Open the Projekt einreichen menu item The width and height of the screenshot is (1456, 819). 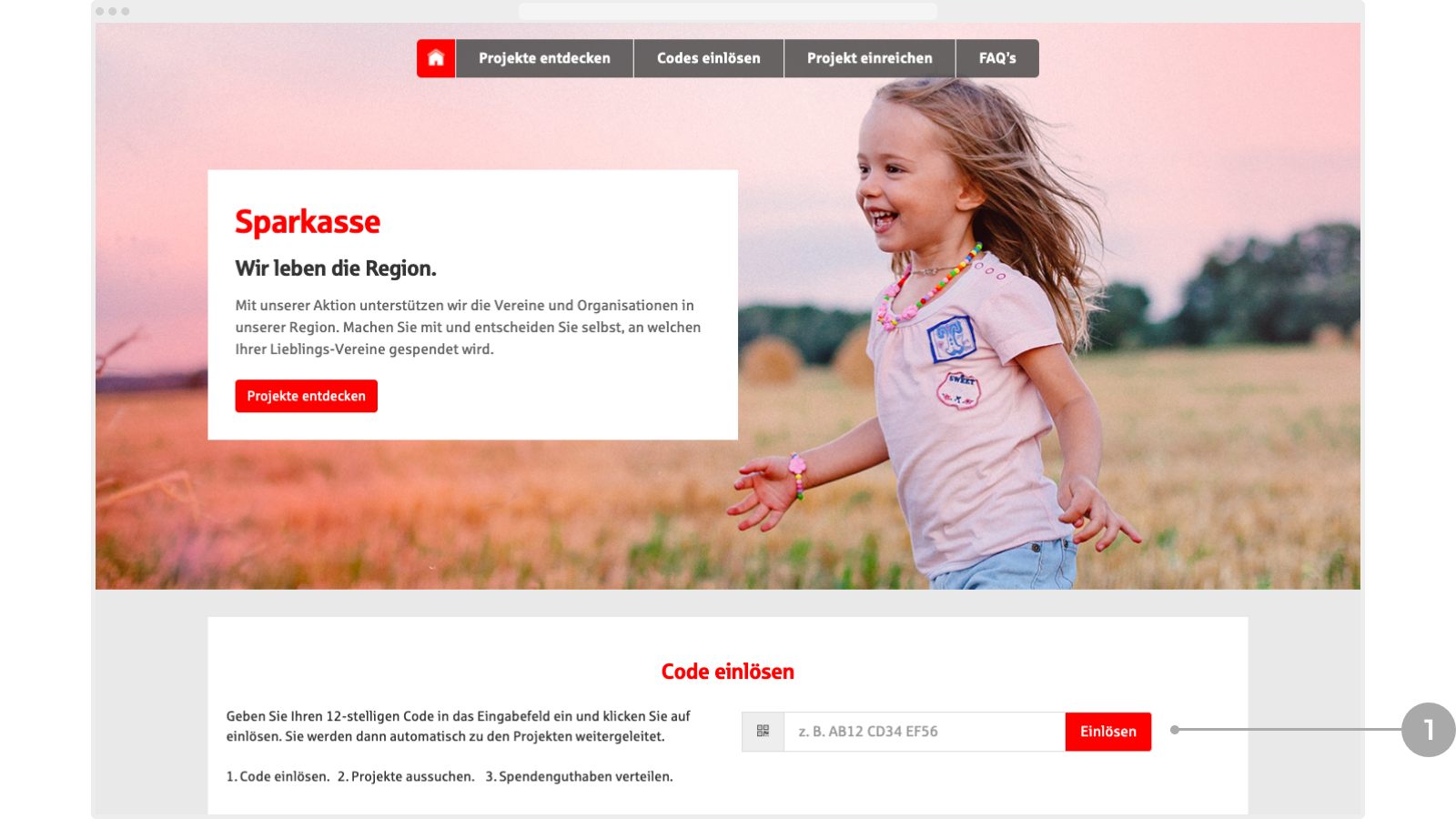click(x=870, y=58)
